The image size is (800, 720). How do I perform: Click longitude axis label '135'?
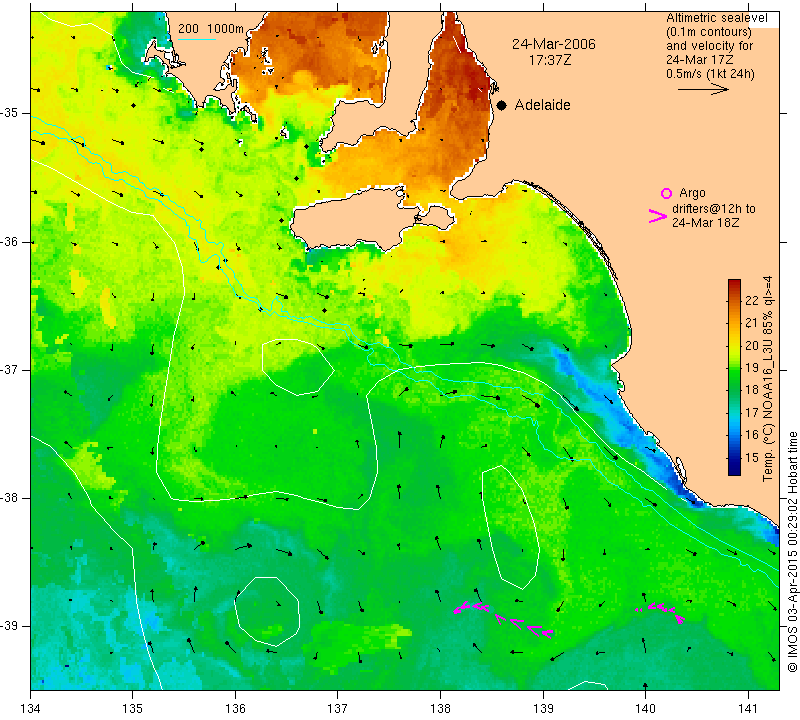click(x=133, y=708)
